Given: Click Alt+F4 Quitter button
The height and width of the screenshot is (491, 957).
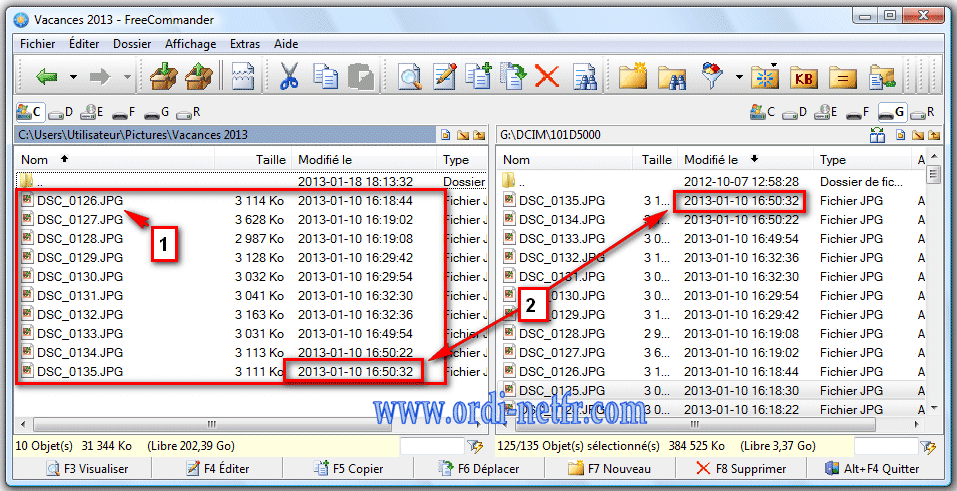Looking at the screenshot, I should click(872, 469).
